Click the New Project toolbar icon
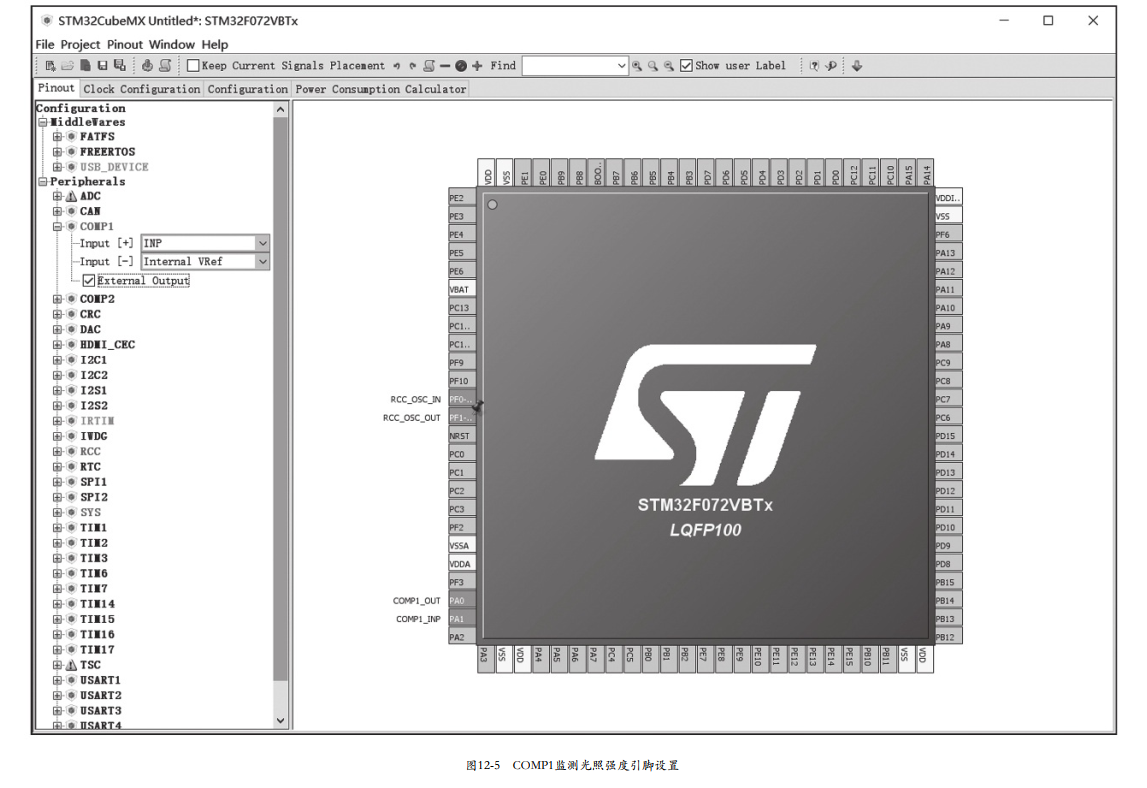 [50, 66]
